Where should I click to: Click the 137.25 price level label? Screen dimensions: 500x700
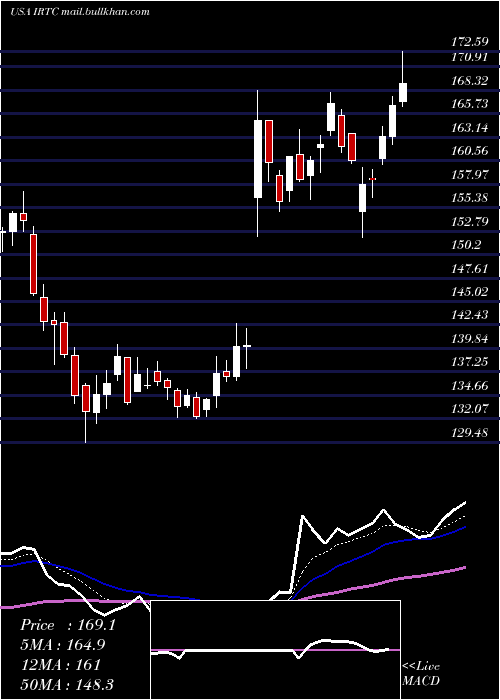point(470,362)
